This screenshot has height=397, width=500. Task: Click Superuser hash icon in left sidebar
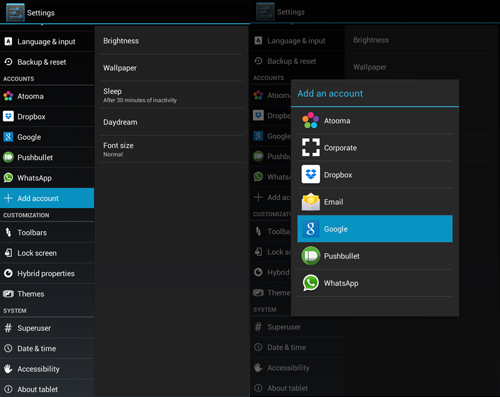(8, 328)
